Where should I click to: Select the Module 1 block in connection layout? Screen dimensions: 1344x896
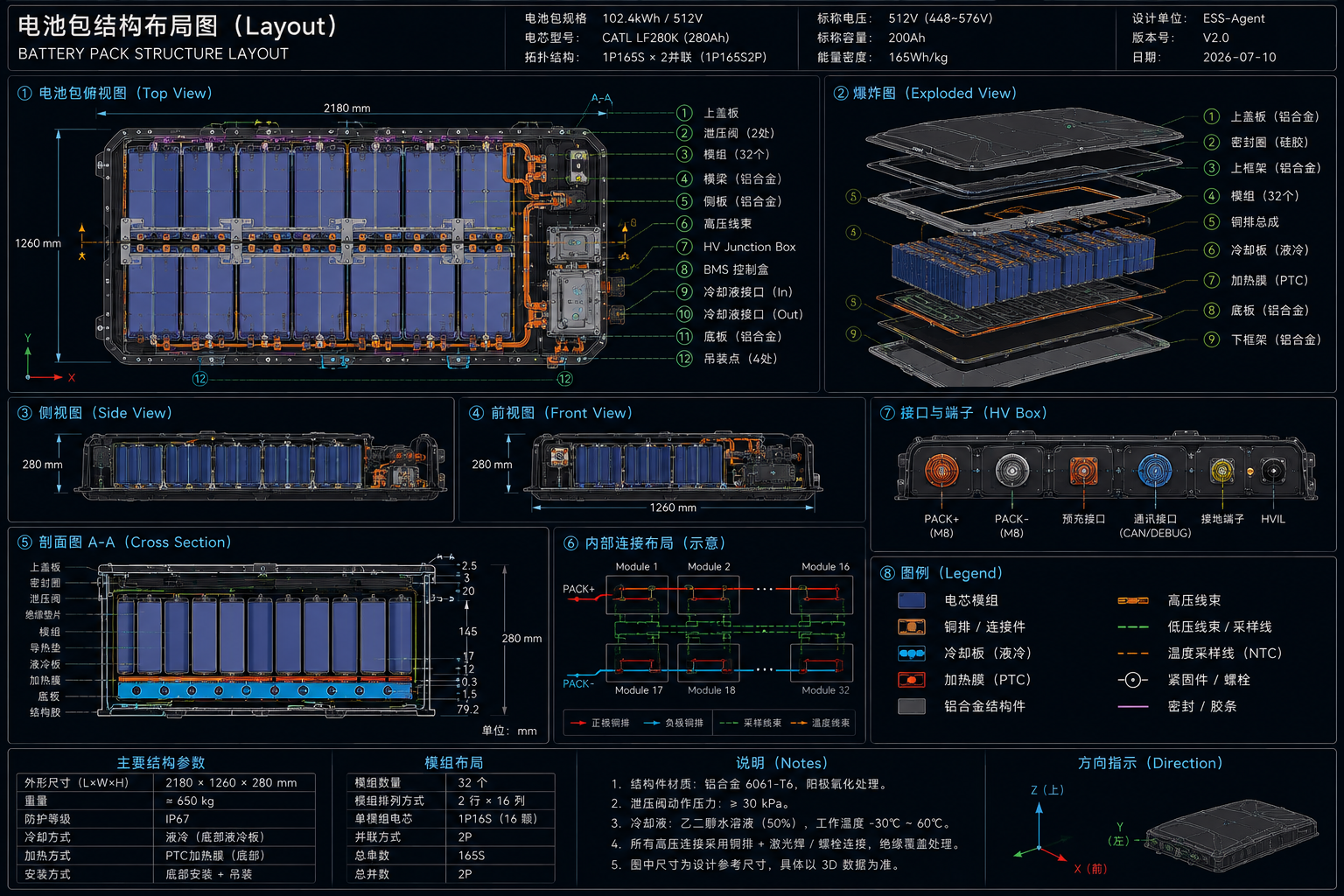coord(637,595)
